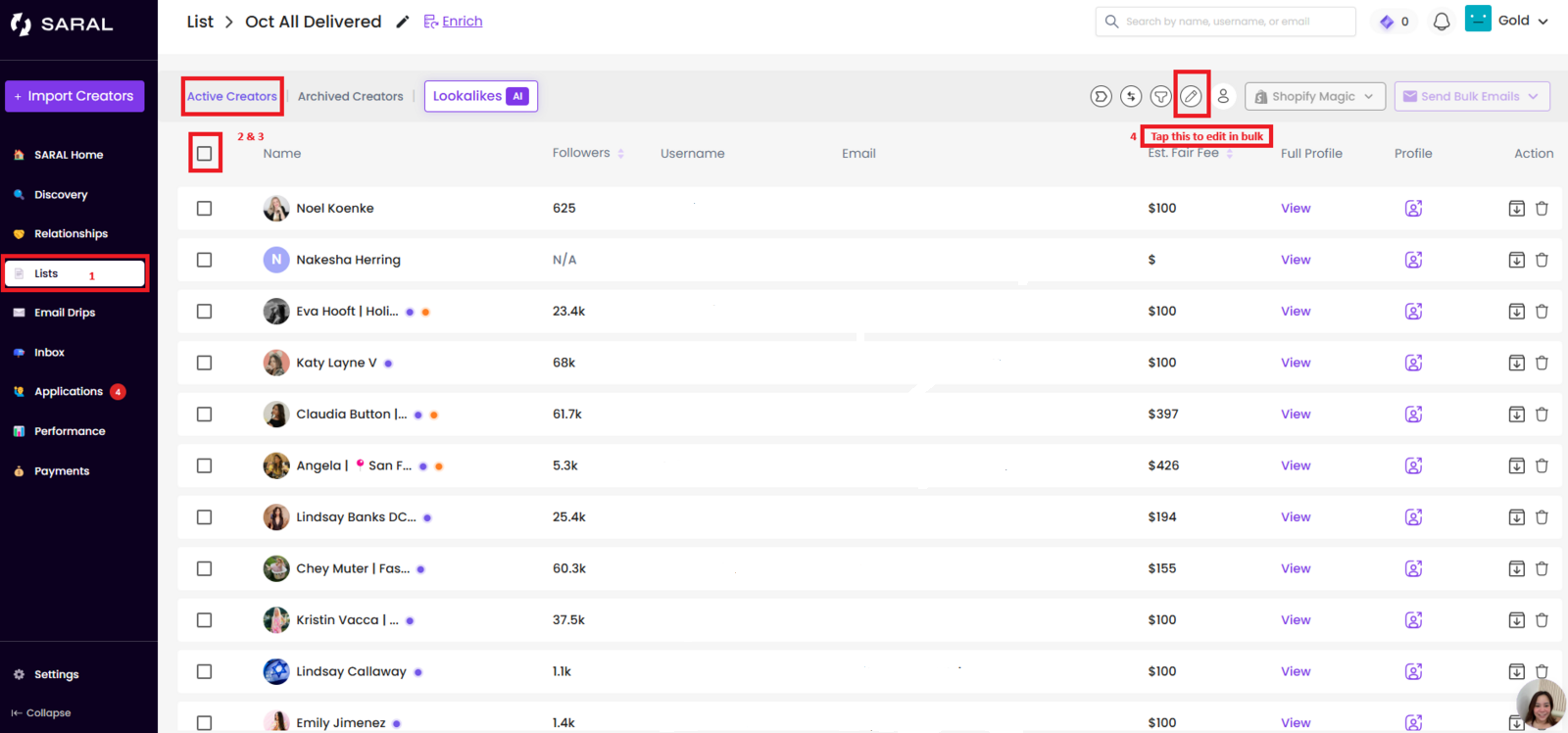Open Applications in sidebar

click(x=69, y=391)
